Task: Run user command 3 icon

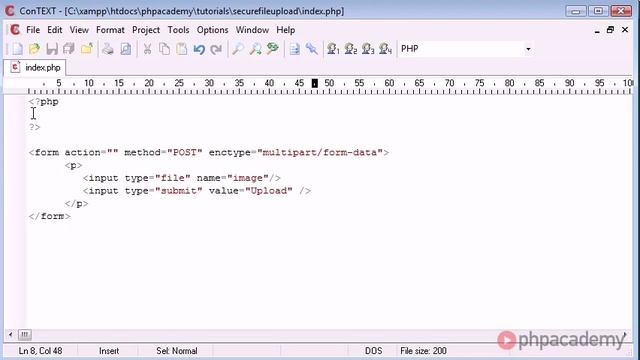Action: [x=368, y=49]
